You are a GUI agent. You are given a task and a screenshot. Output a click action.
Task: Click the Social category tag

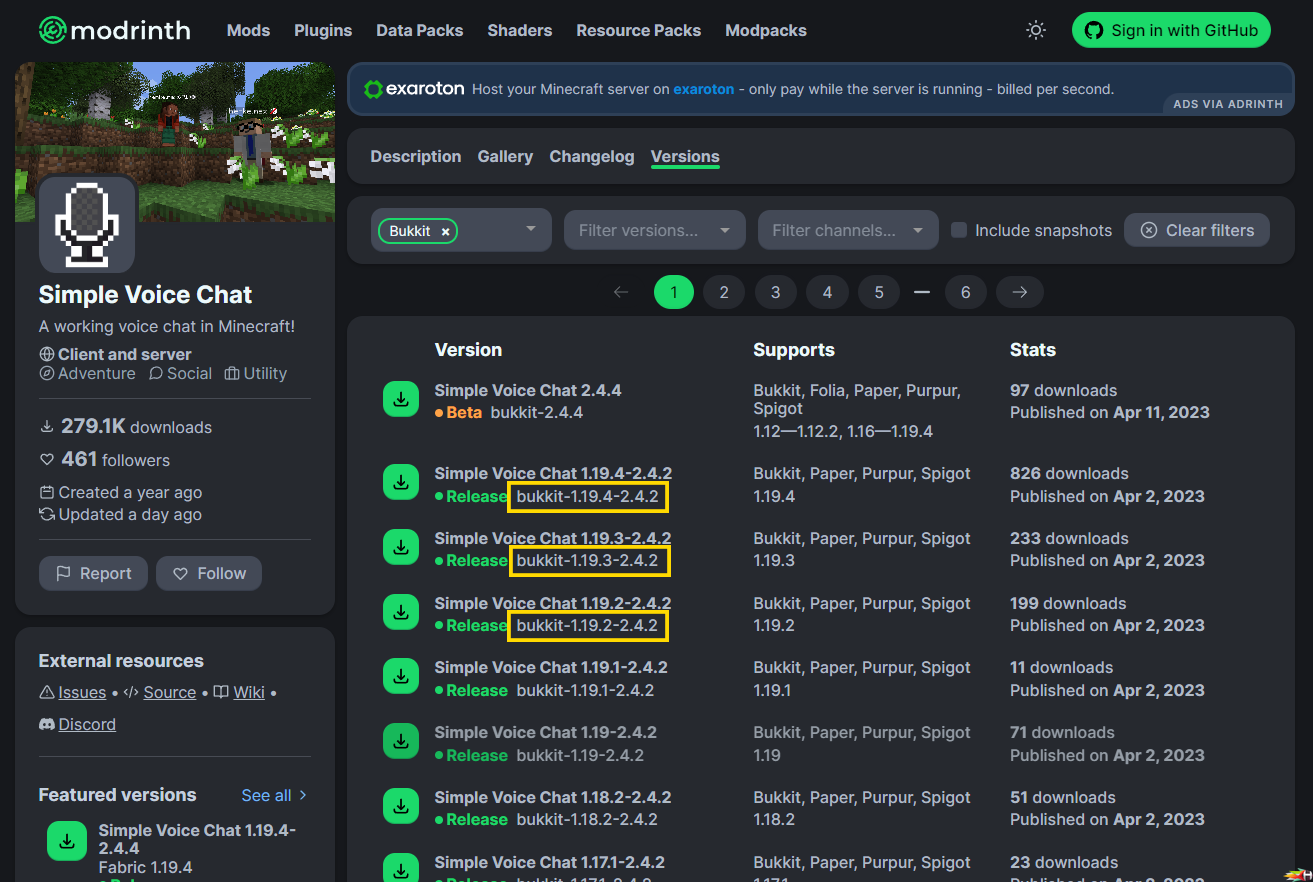[180, 373]
